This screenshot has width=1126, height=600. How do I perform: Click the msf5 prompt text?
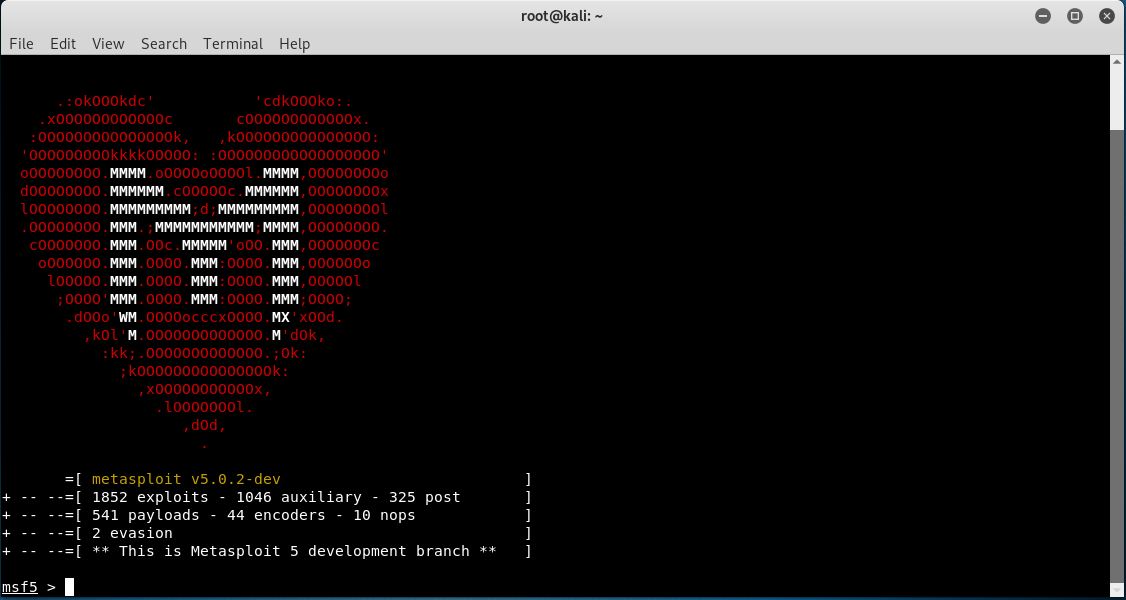[x=20, y=587]
